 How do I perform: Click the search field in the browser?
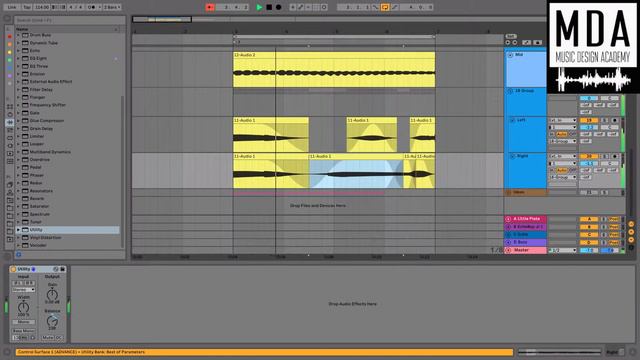click(69, 20)
